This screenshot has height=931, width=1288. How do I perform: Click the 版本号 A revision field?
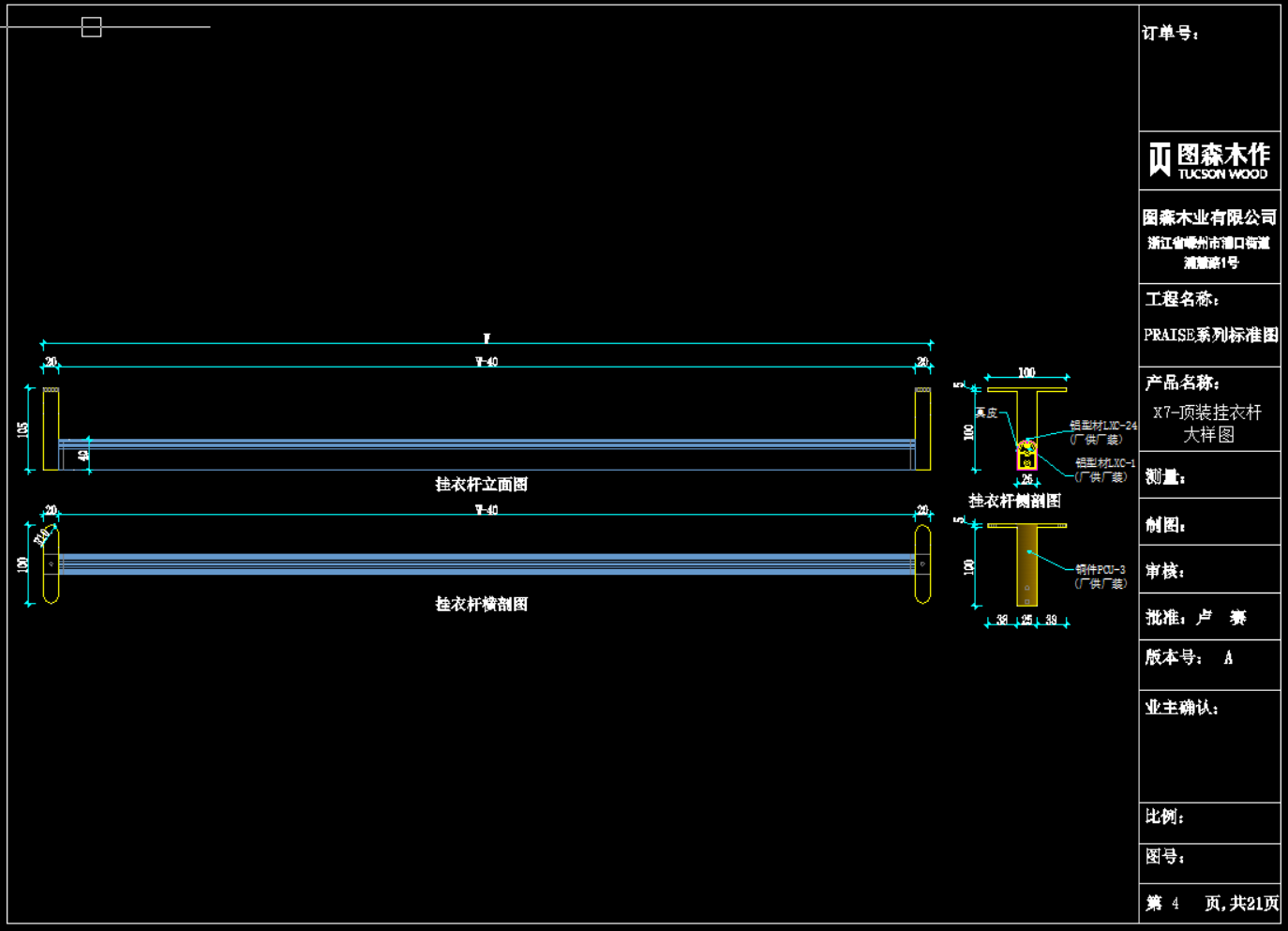click(1189, 658)
